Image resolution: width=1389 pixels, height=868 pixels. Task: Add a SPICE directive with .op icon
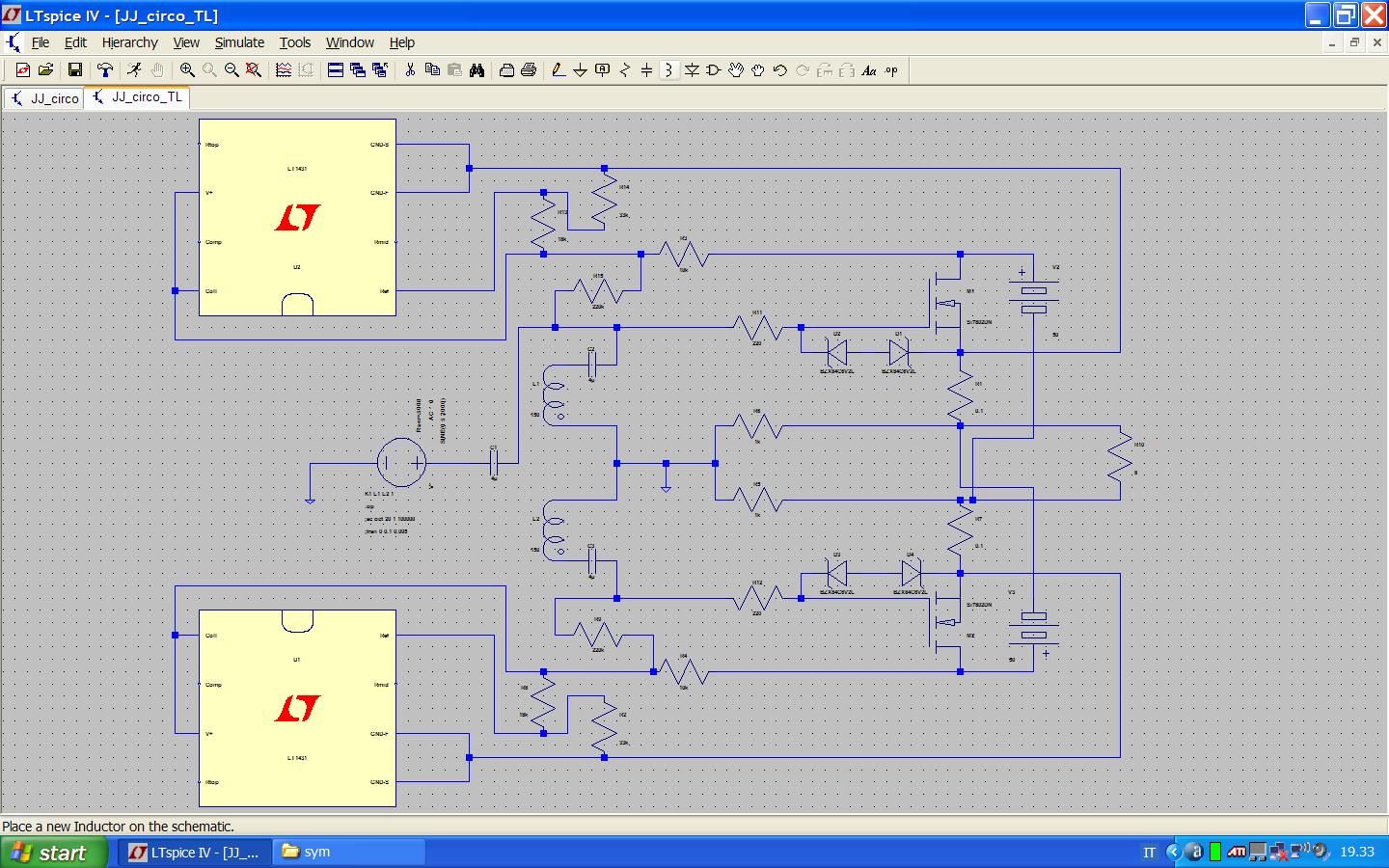(x=891, y=70)
